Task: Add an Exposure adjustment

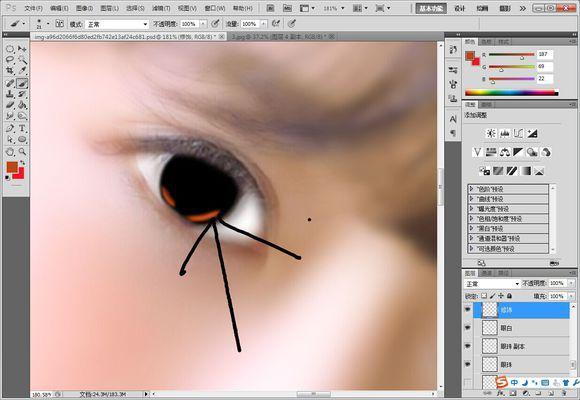Action: 532,134
